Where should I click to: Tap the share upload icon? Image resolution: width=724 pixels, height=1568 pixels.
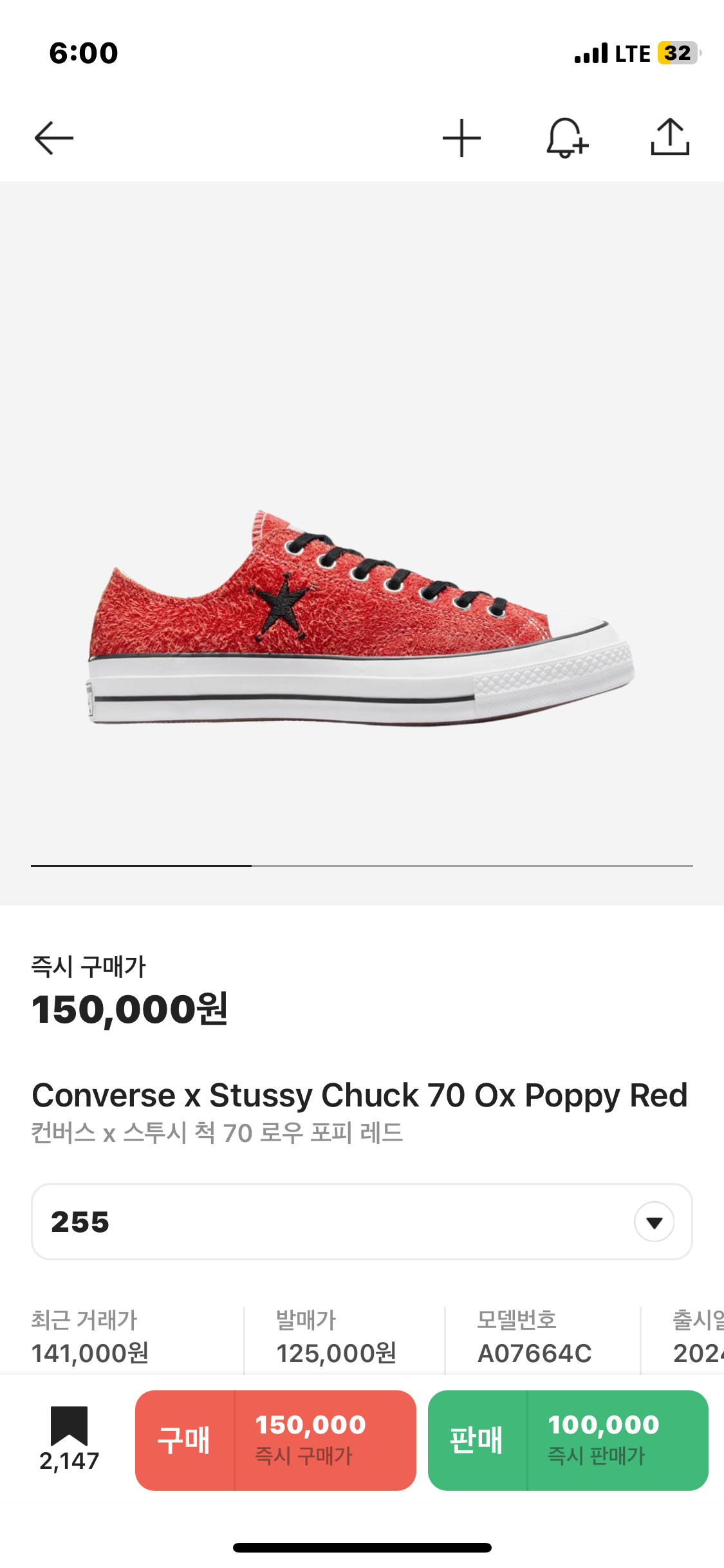tap(670, 137)
